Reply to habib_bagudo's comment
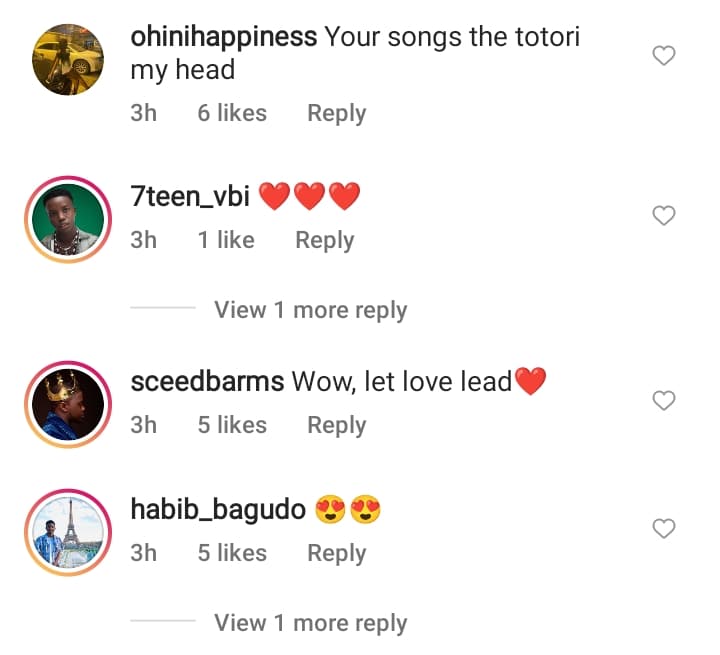 pos(336,553)
